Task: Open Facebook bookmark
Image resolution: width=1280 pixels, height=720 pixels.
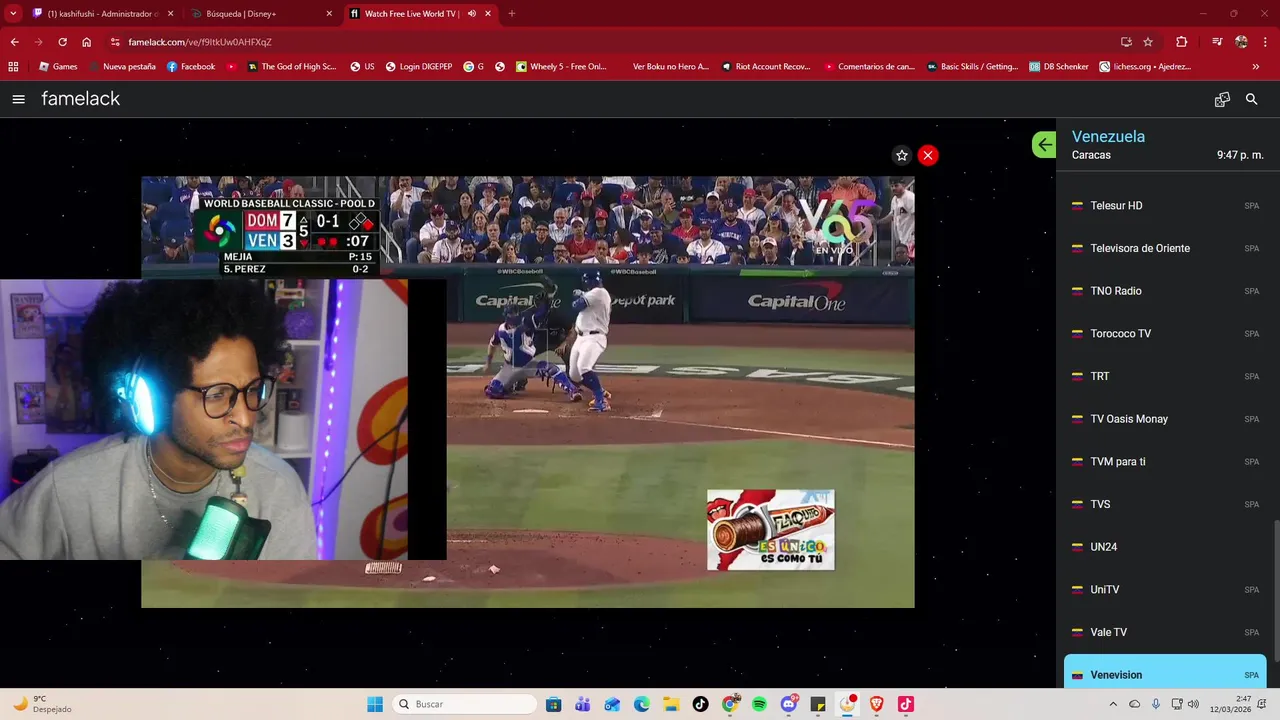Action: pos(191,67)
